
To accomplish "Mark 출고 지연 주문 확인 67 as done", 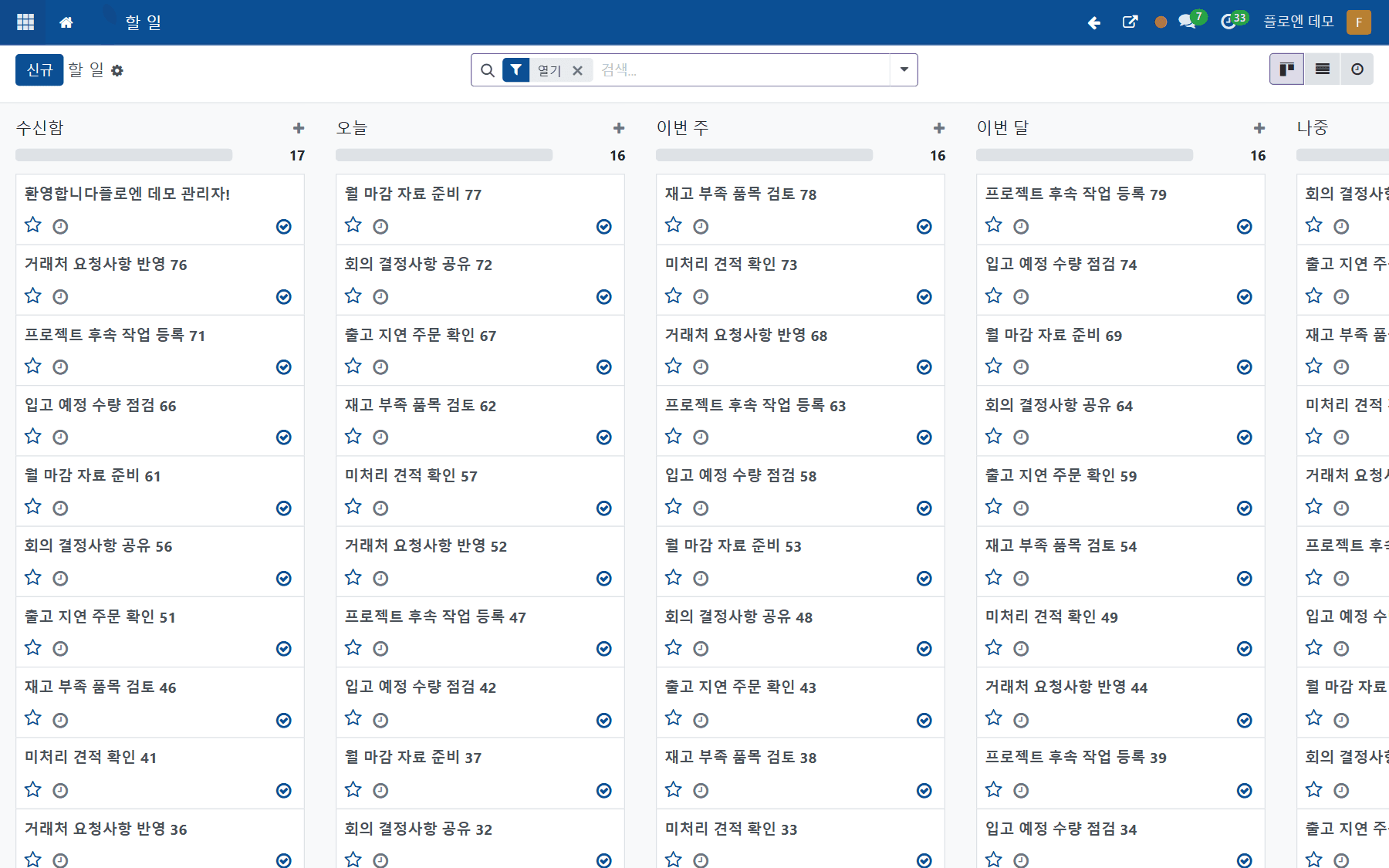I will tap(604, 367).
